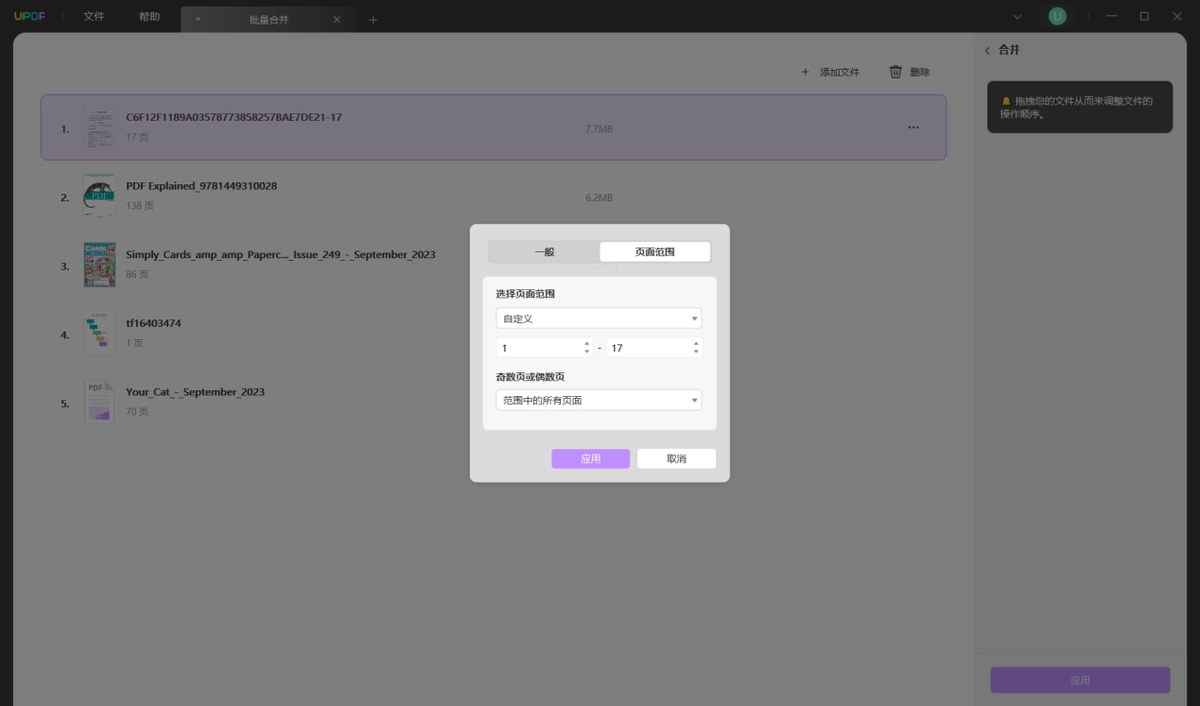
Task: Click the 添加文件 plus icon
Action: click(x=805, y=72)
